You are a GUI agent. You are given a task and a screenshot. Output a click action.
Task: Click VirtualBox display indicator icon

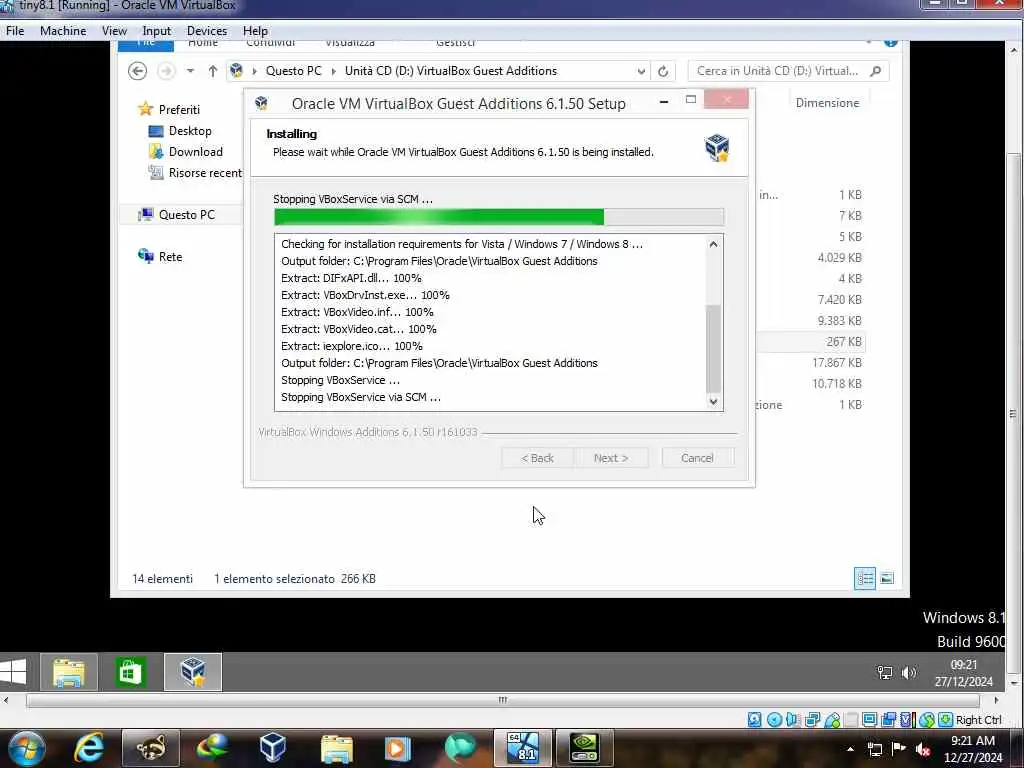[869, 720]
